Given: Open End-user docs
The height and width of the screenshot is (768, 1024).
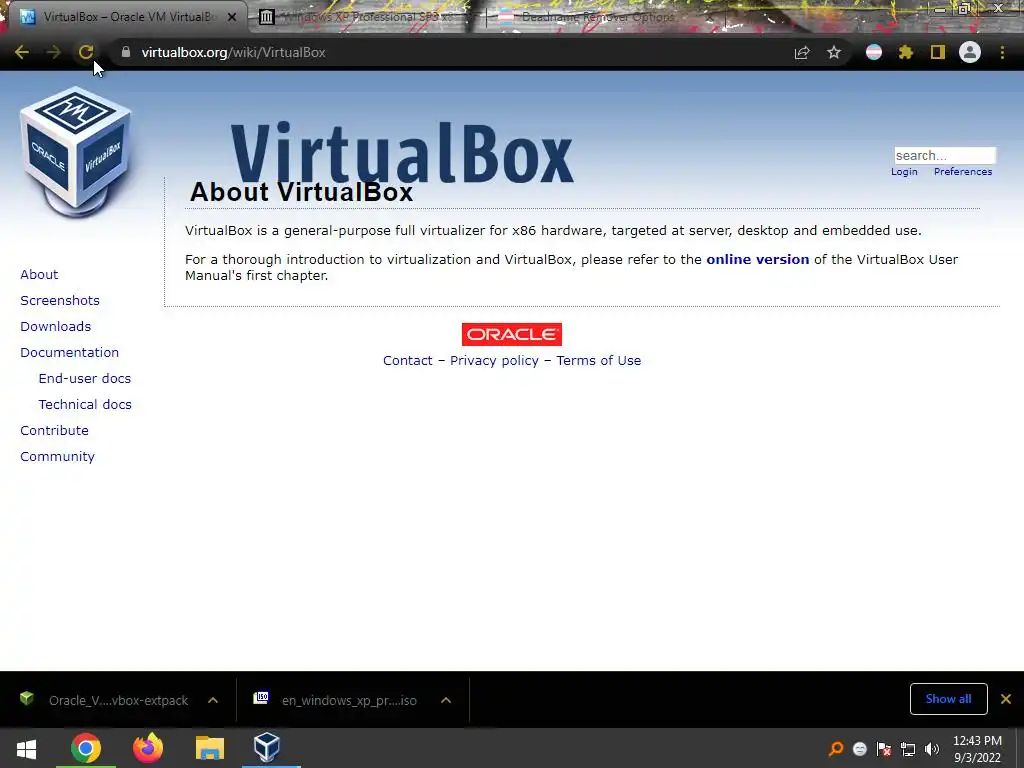Looking at the screenshot, I should (85, 379).
